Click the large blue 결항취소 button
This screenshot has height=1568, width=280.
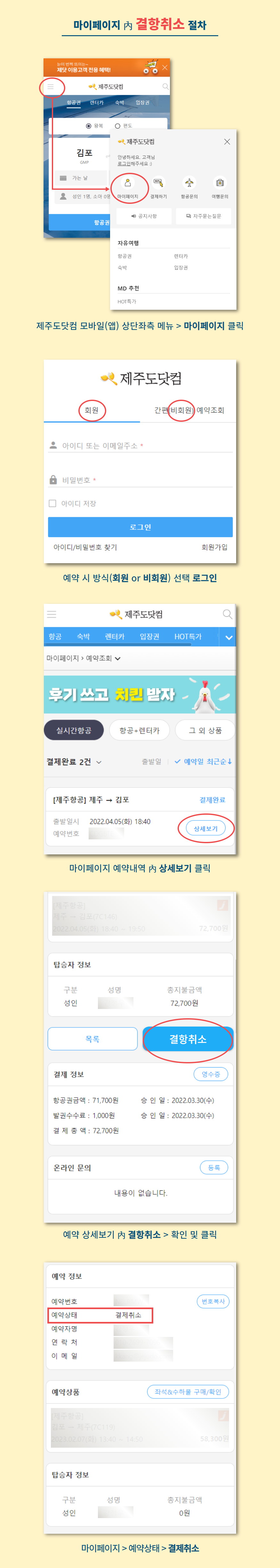pos(188,1039)
